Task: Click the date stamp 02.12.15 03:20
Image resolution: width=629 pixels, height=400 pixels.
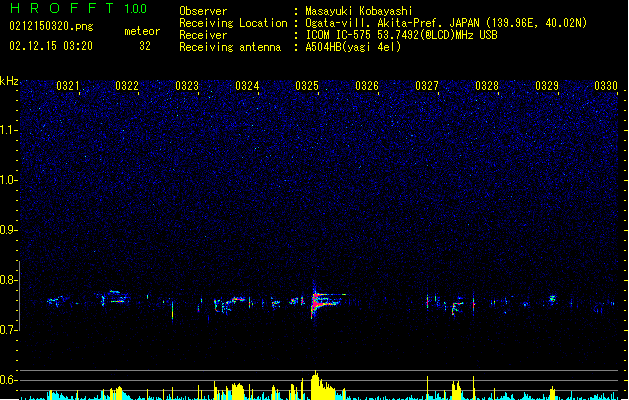Action: [x=51, y=46]
